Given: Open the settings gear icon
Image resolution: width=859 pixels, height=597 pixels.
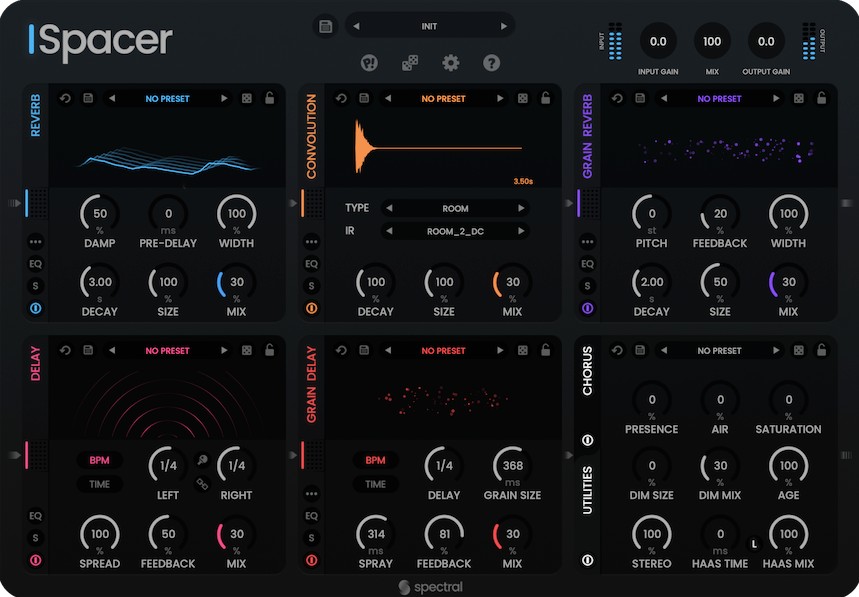Looking at the screenshot, I should pyautogui.click(x=450, y=63).
